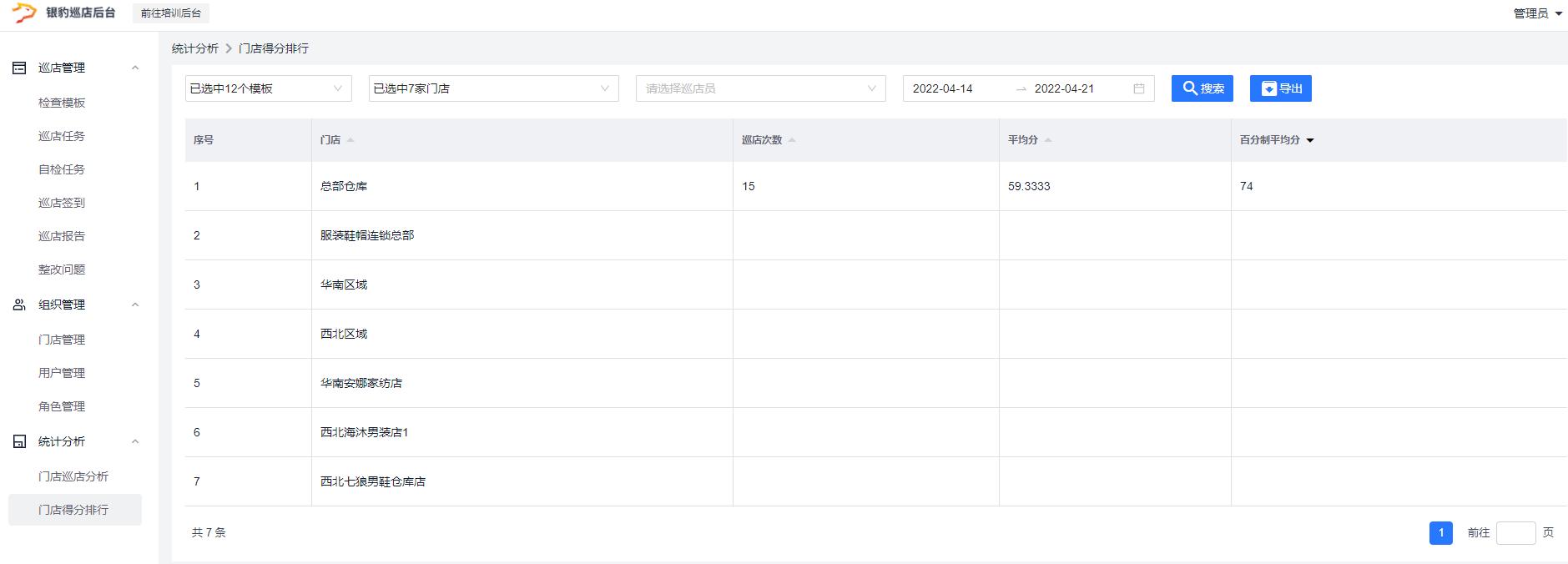This screenshot has height=564, width=1568.
Task: Open the 已选中12个模板 template dropdown
Action: pyautogui.click(x=268, y=88)
